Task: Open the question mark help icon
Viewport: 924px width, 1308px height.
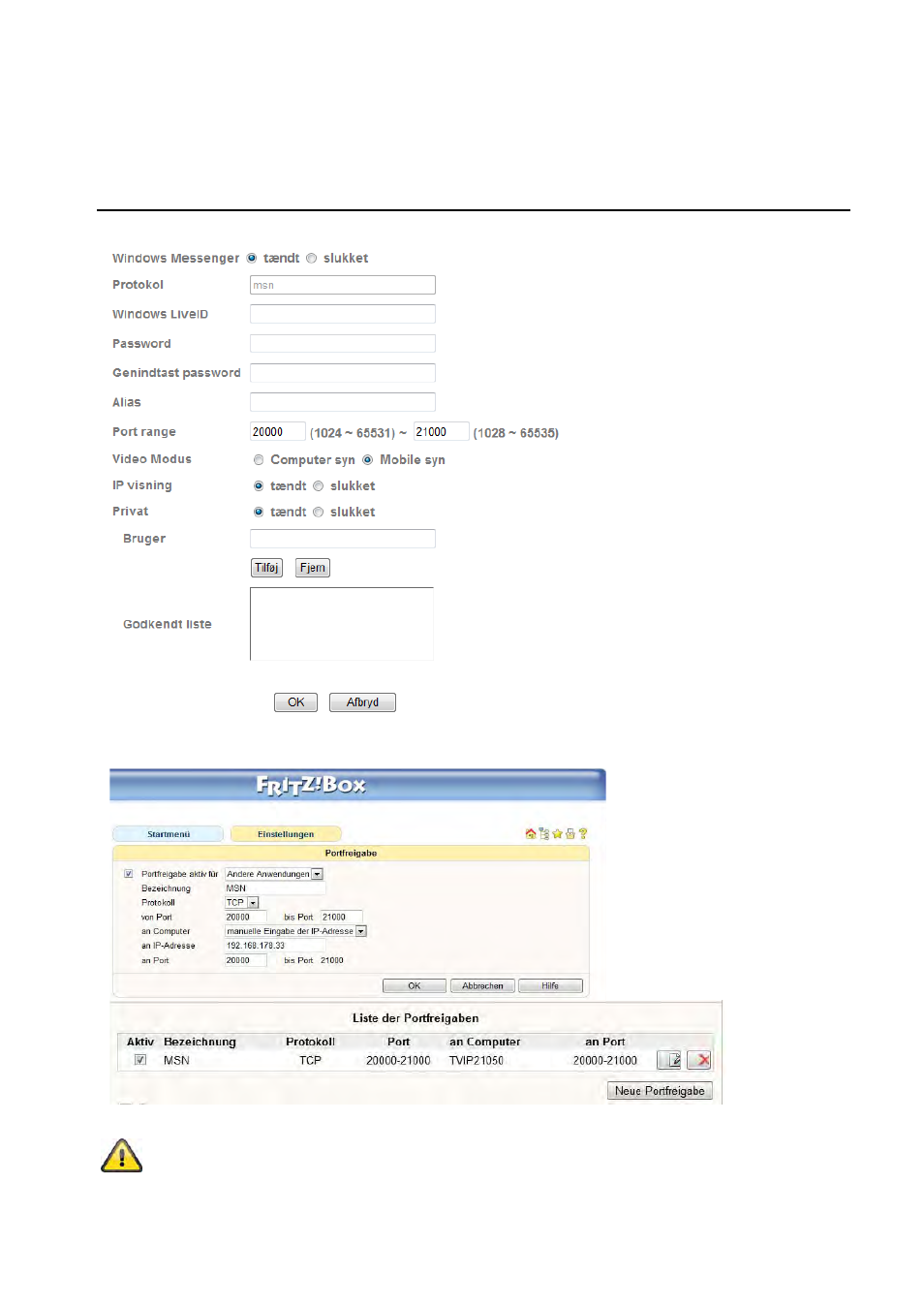Action: pos(583,833)
